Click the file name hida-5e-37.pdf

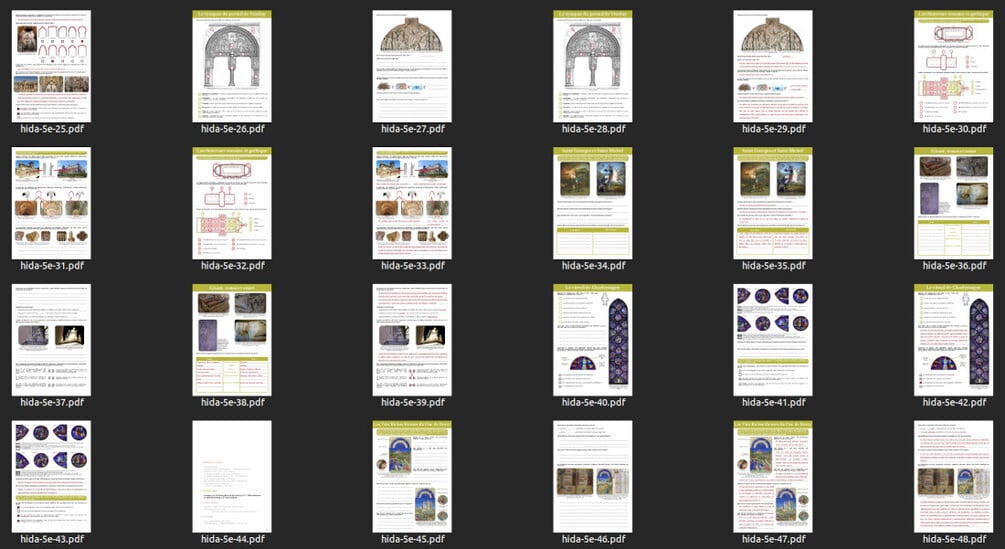click(52, 402)
